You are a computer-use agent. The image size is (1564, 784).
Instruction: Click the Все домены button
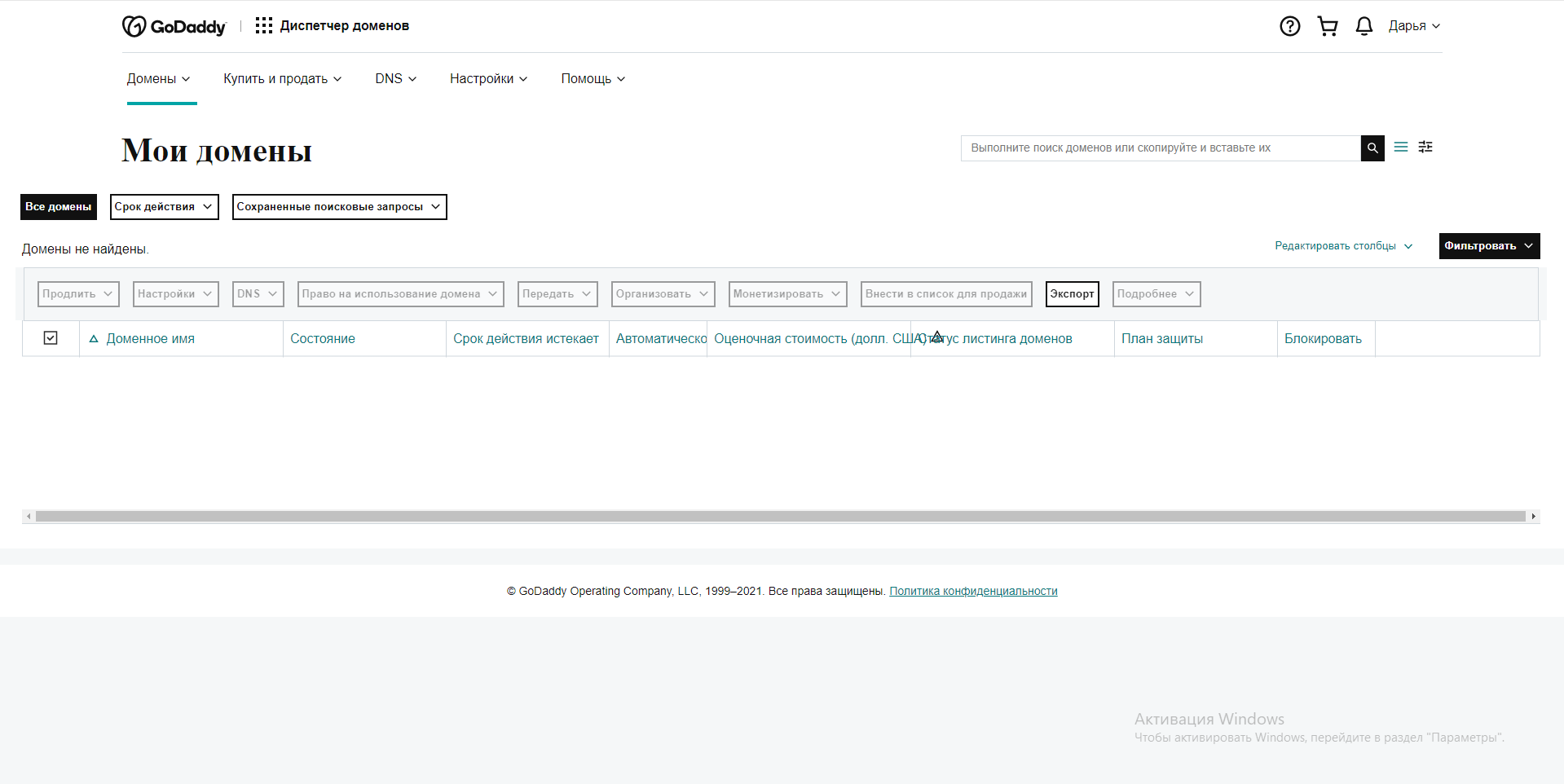59,207
